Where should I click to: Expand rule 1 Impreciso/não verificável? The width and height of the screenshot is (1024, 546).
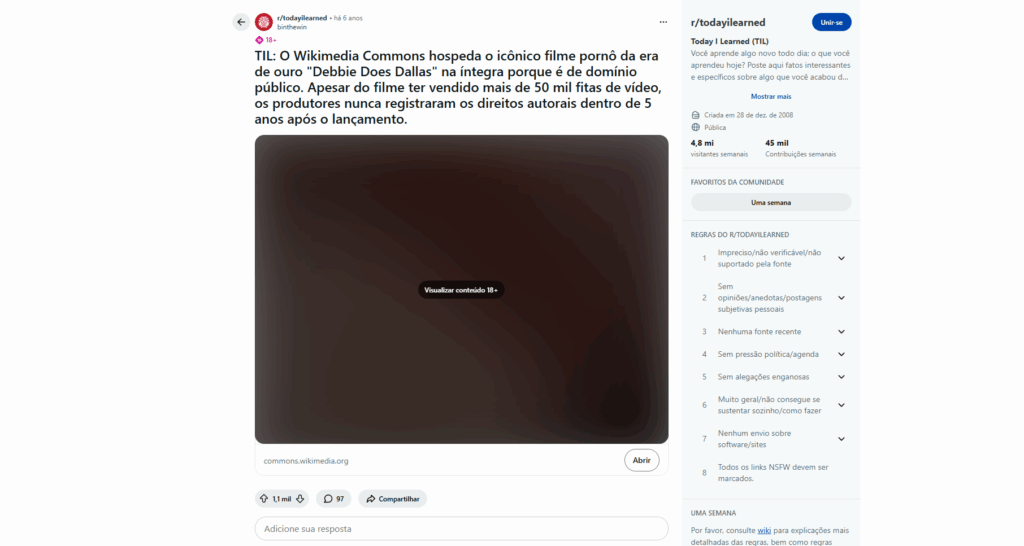coord(841,259)
